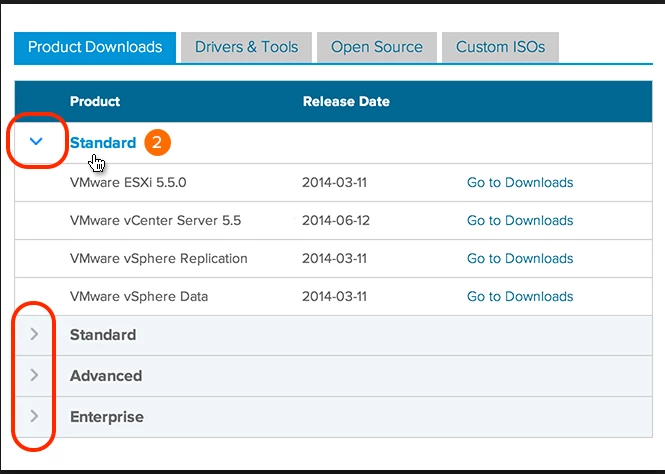Expand the Advanced row chevron
The height and width of the screenshot is (474, 665).
[x=34, y=375]
